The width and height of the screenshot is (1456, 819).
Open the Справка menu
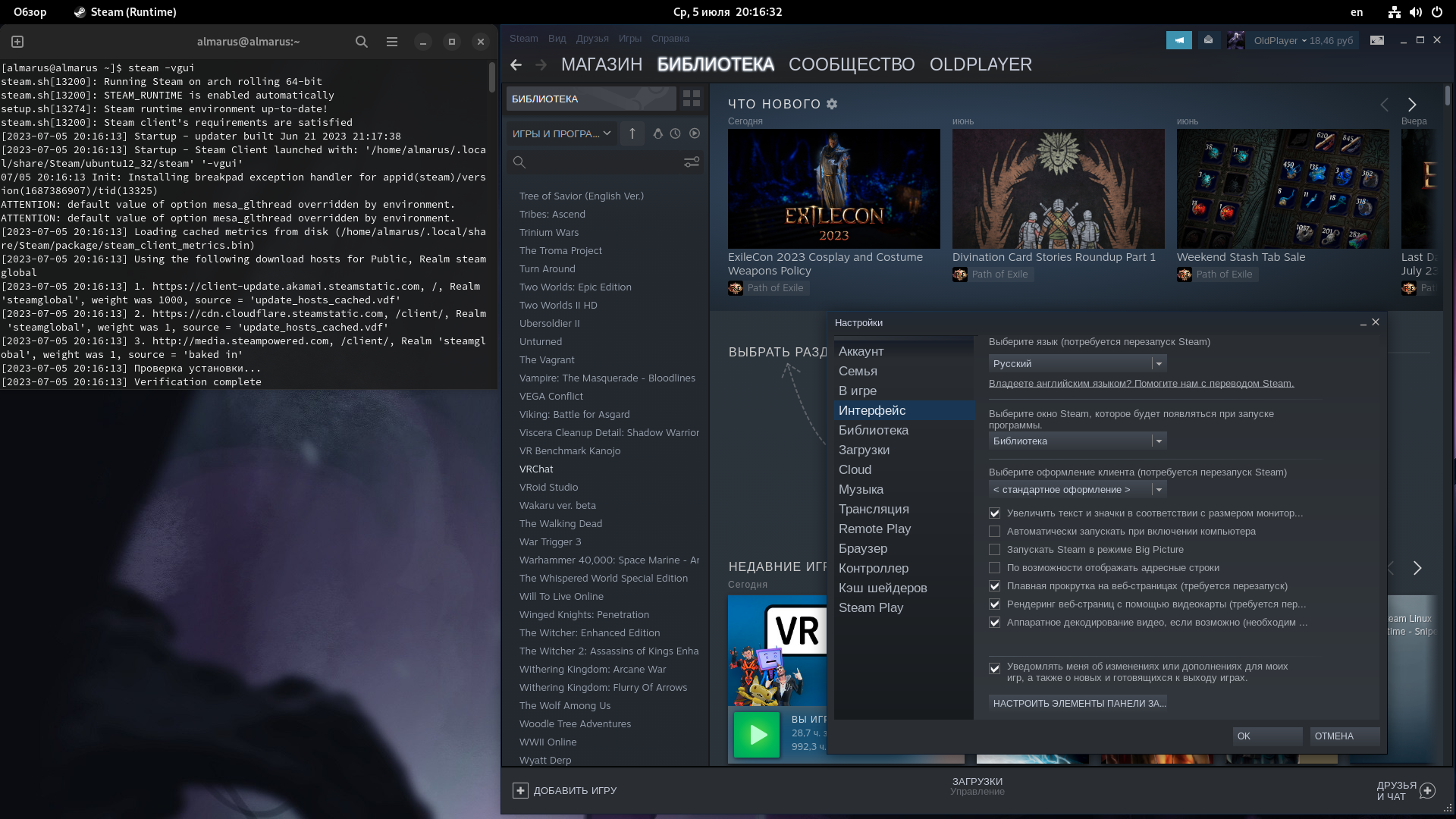pos(670,39)
